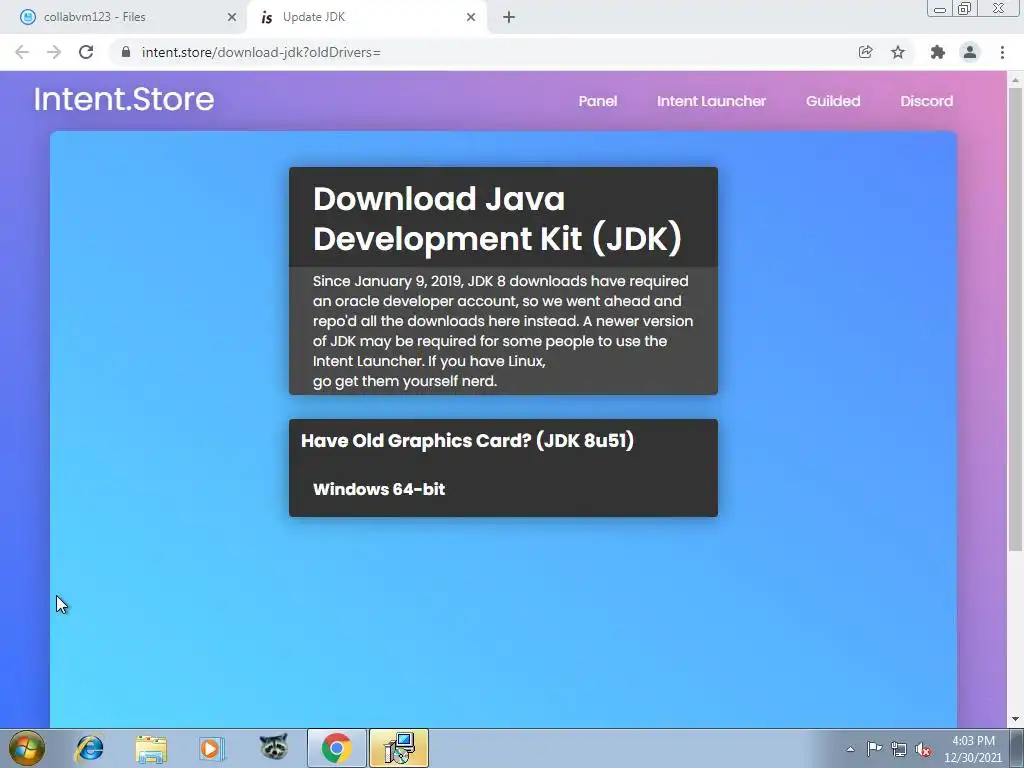
Task: Open Action Center flag icon
Action: [874, 749]
